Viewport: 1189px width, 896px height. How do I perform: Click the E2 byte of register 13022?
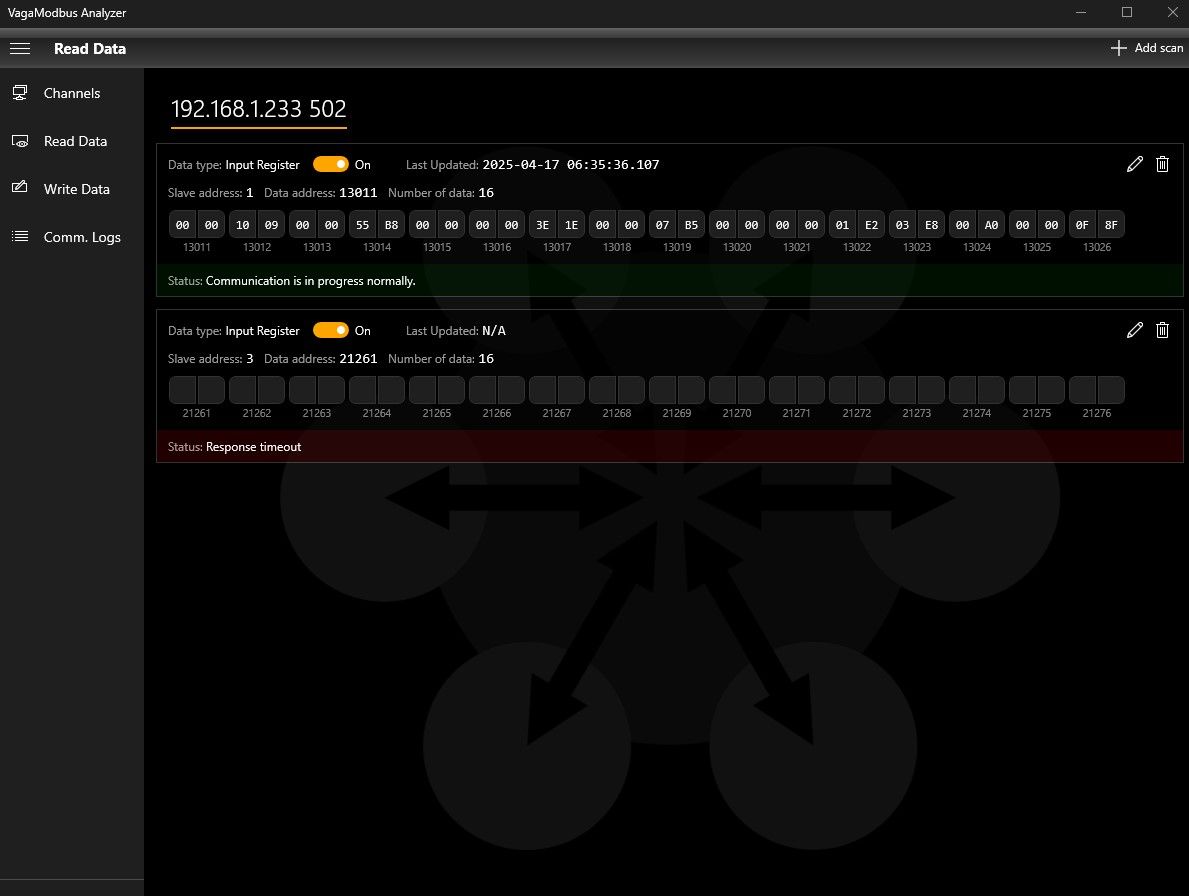[x=871, y=225]
